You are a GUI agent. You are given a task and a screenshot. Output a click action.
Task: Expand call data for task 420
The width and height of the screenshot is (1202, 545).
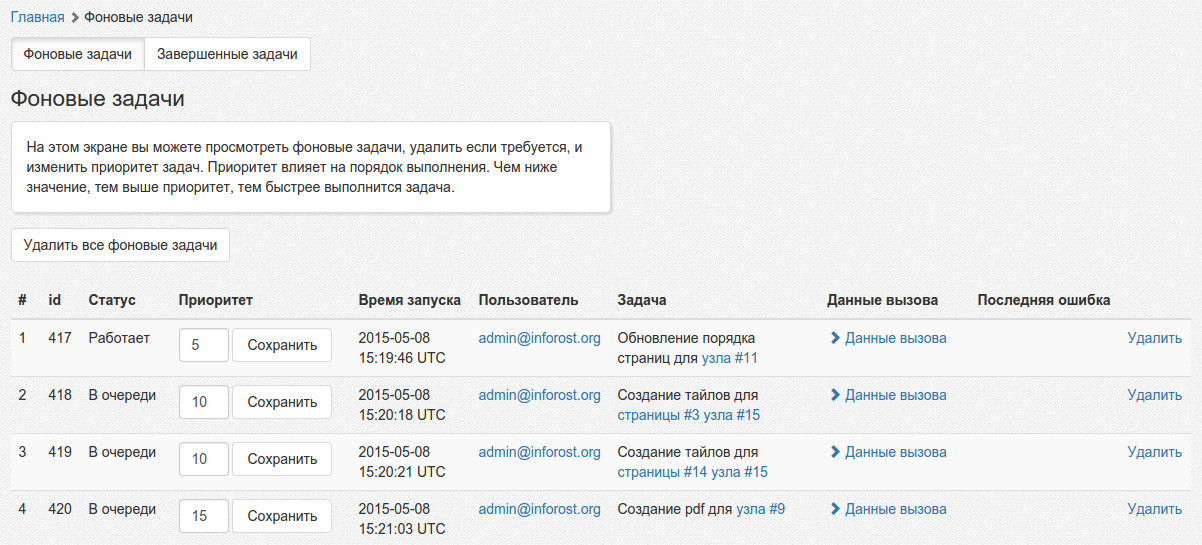click(888, 509)
